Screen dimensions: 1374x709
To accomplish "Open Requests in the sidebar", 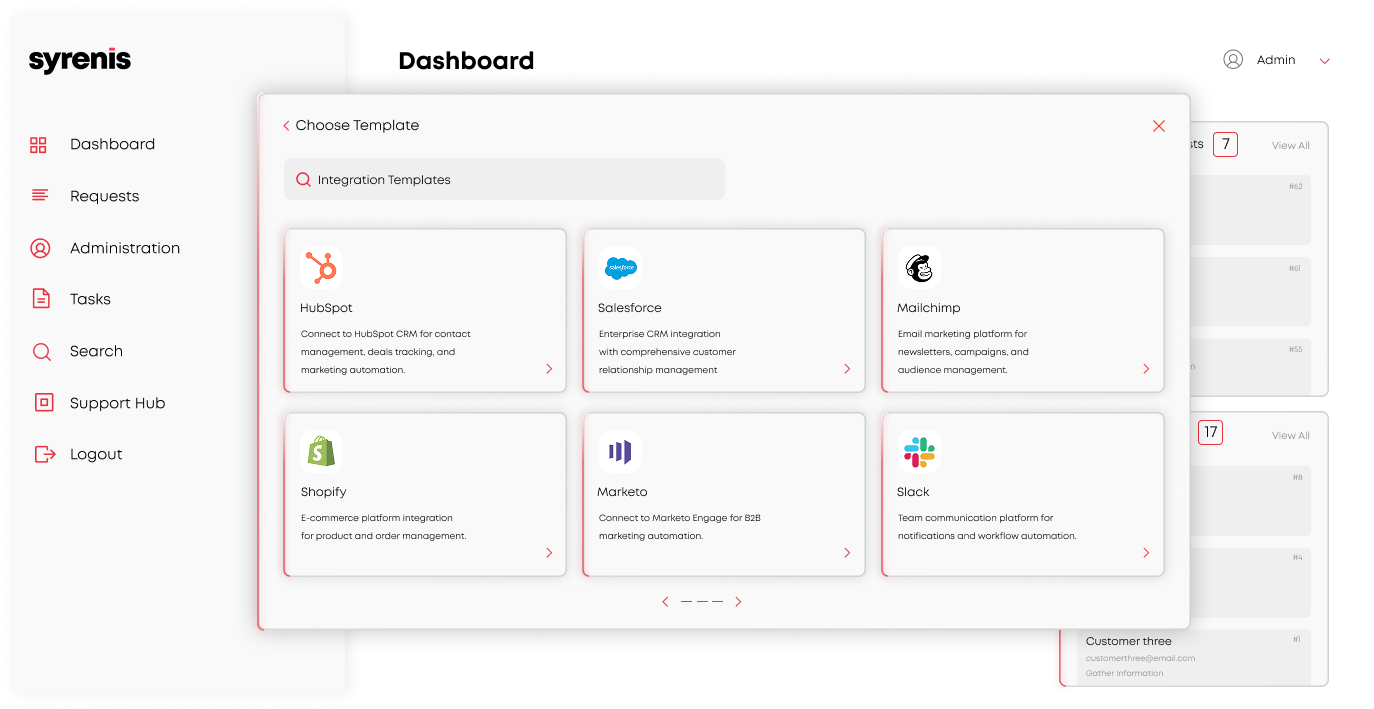I will tap(104, 196).
